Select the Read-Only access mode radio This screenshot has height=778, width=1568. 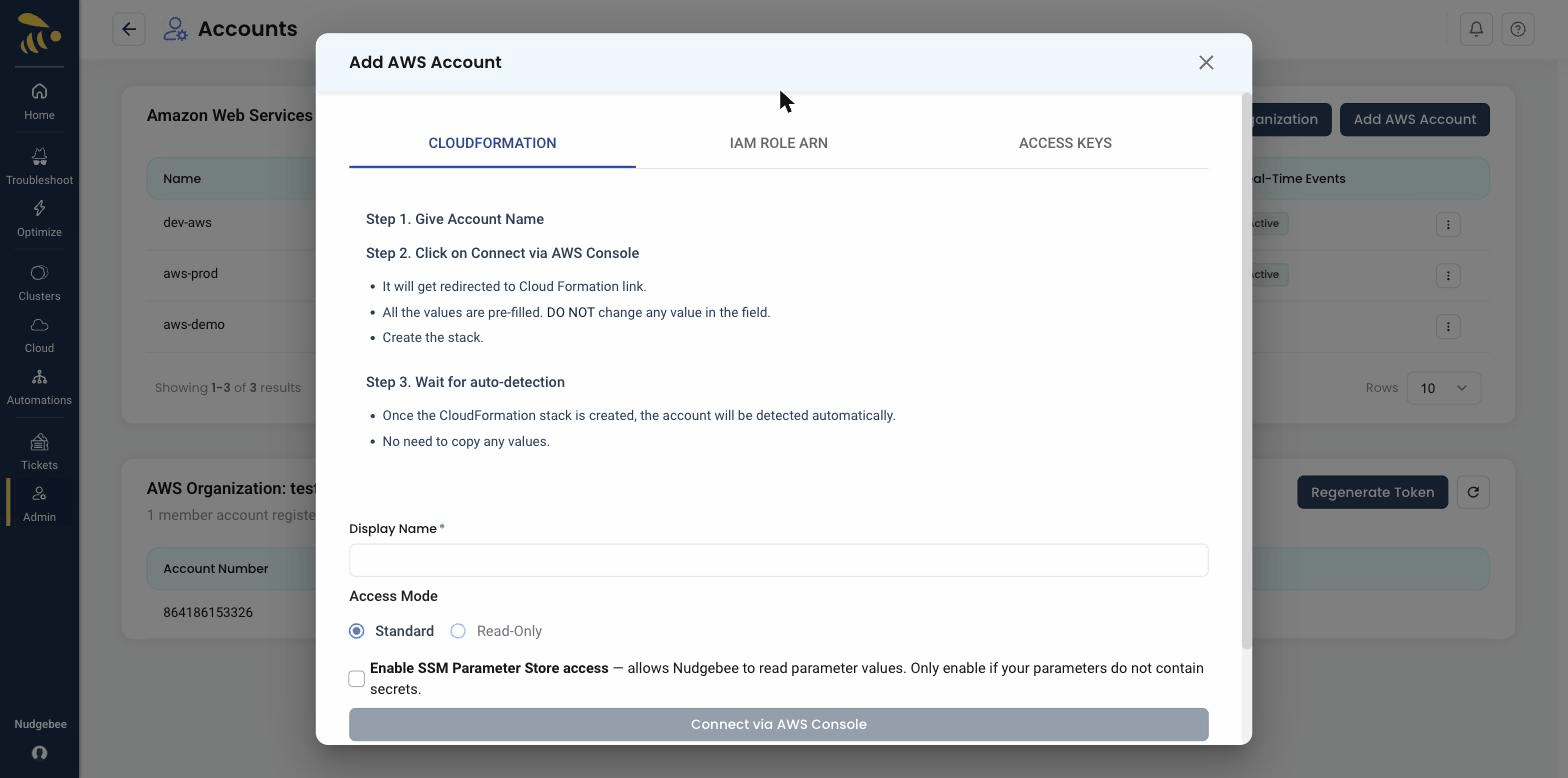(x=458, y=631)
